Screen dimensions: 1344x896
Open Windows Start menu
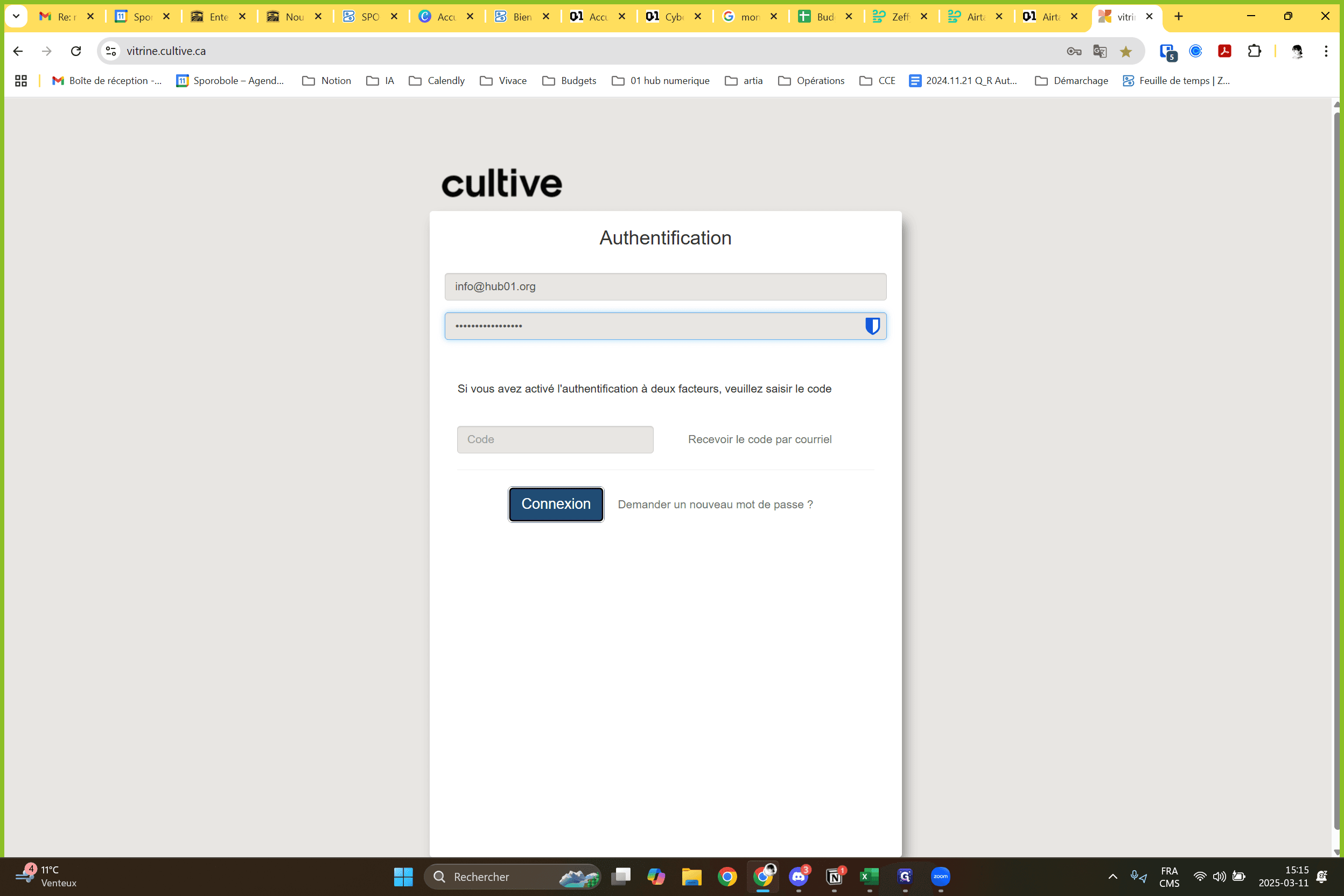(403, 877)
